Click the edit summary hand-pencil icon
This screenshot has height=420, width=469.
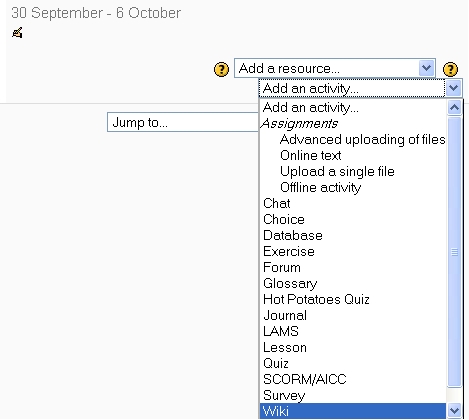17,33
